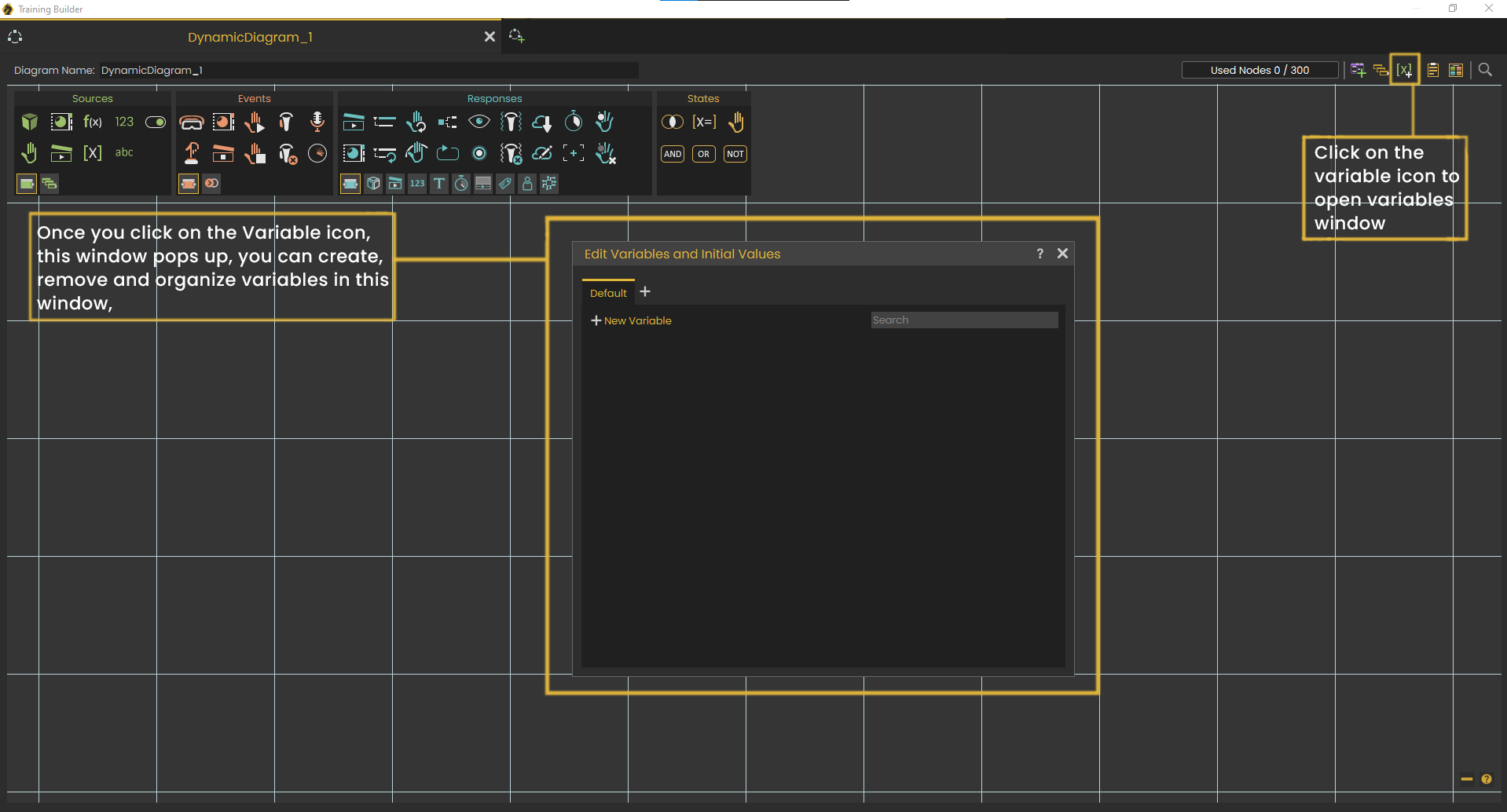
Task: Focus the Search field in variables window
Action: (x=964, y=320)
